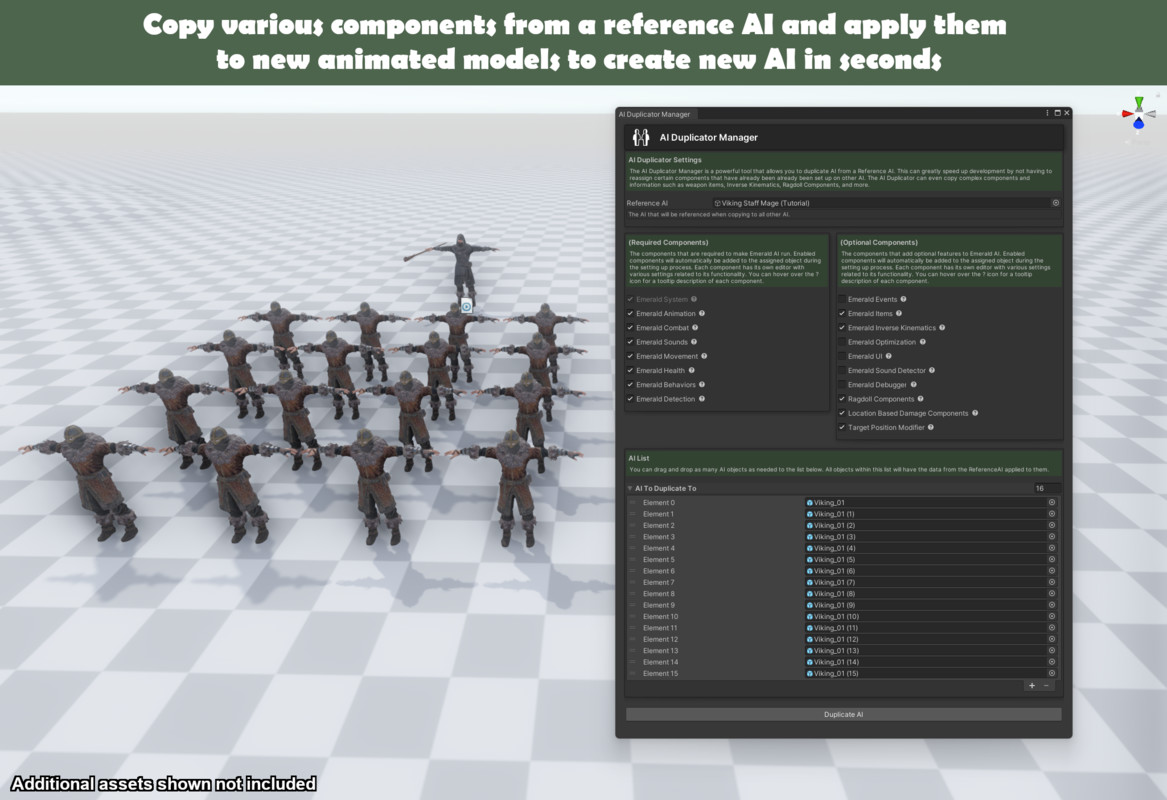Click the plus icon to add list element

coord(1031,686)
